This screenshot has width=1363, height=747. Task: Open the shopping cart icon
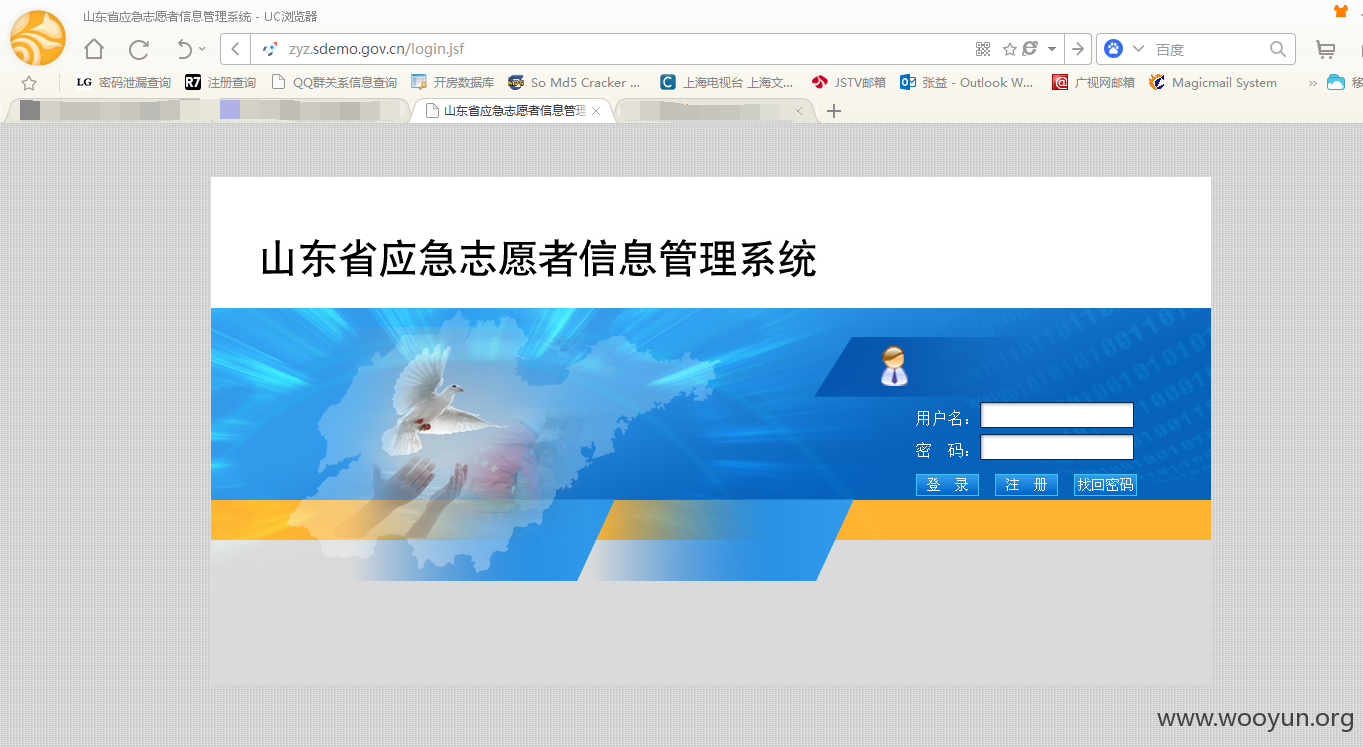pyautogui.click(x=1325, y=49)
